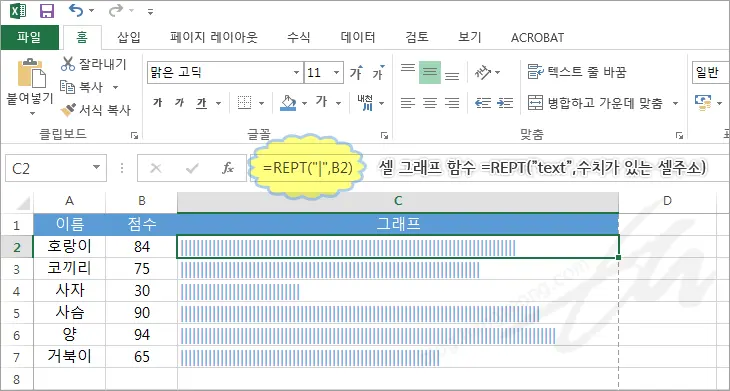The height and width of the screenshot is (391, 730).
Task: Click the increase indent icon
Action: 505,103
